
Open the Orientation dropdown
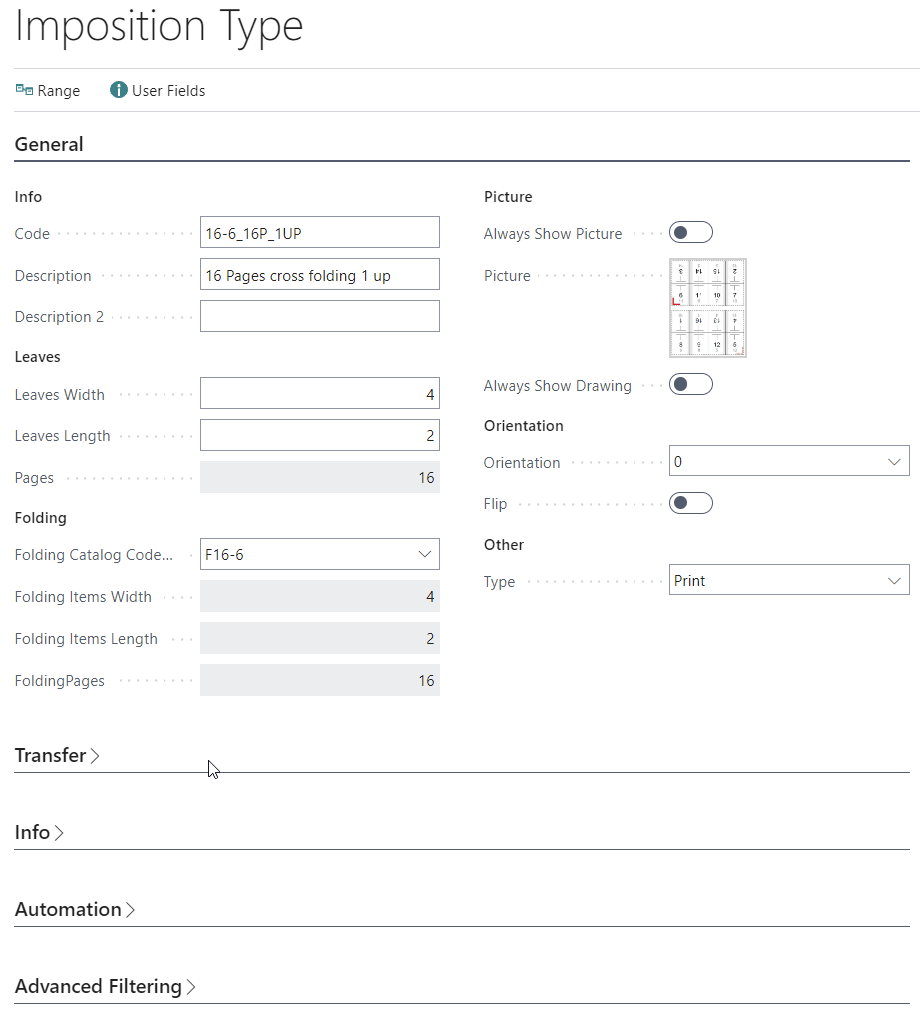893,462
